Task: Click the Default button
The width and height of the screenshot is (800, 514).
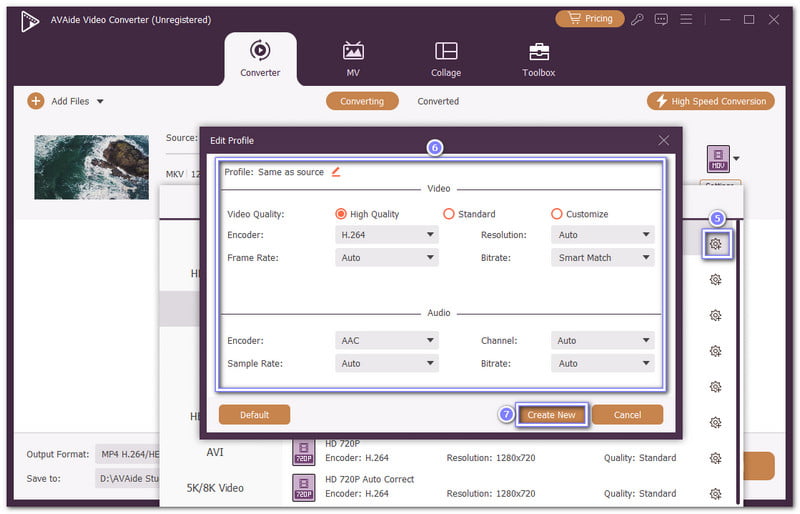Action: [255, 415]
